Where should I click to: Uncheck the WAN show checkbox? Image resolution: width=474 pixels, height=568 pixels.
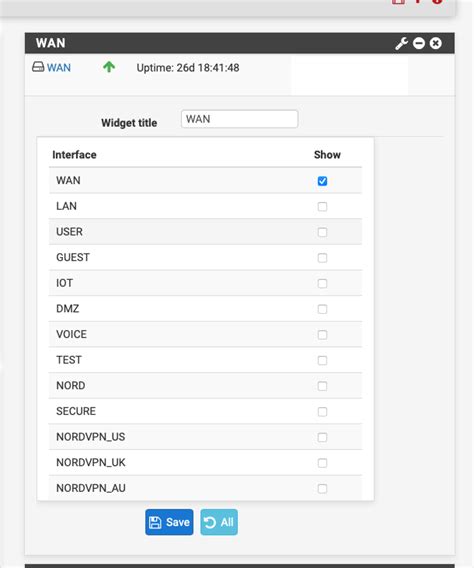pyautogui.click(x=322, y=181)
